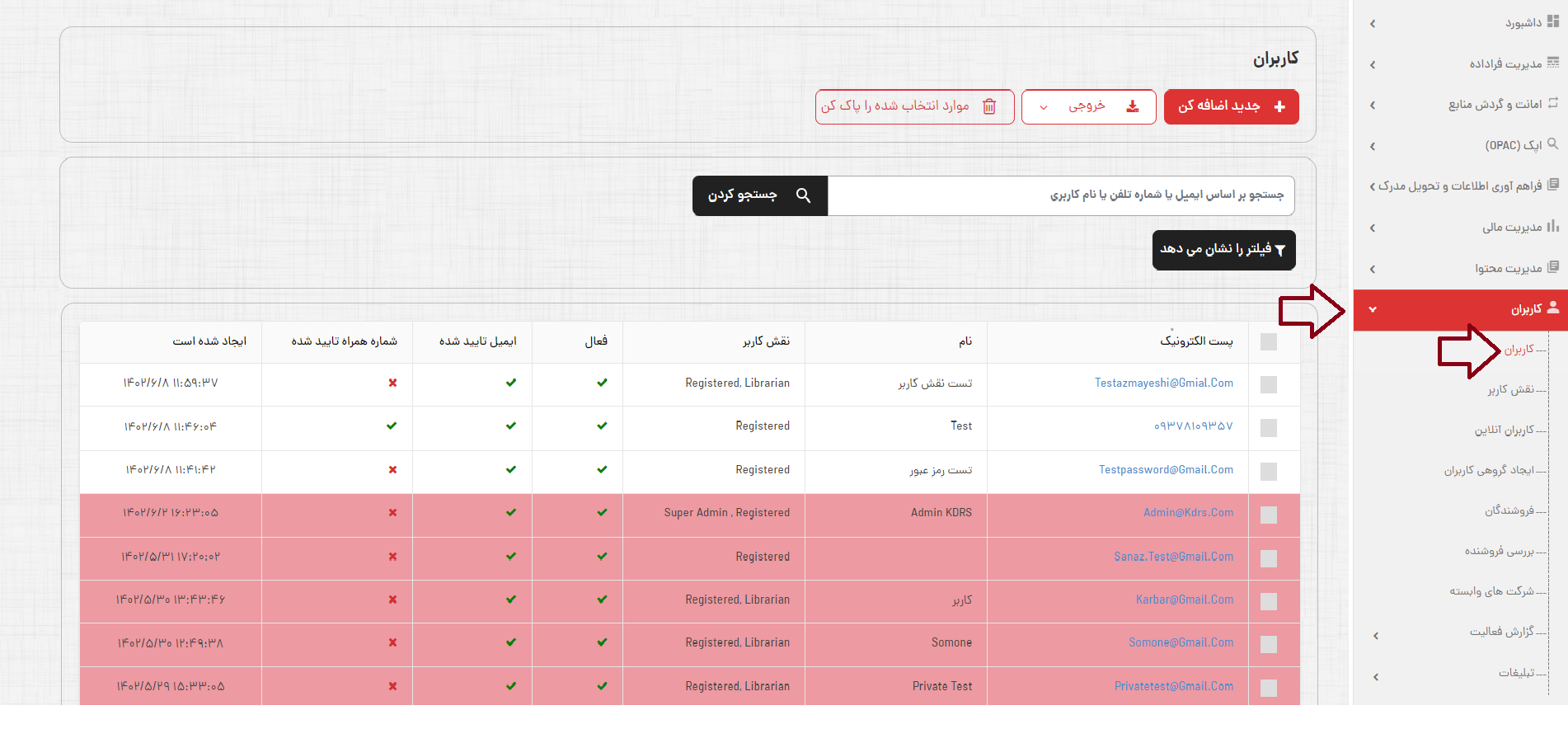Toggle the select-all checkbox in the table header
1568x729 pixels.
point(1269,341)
